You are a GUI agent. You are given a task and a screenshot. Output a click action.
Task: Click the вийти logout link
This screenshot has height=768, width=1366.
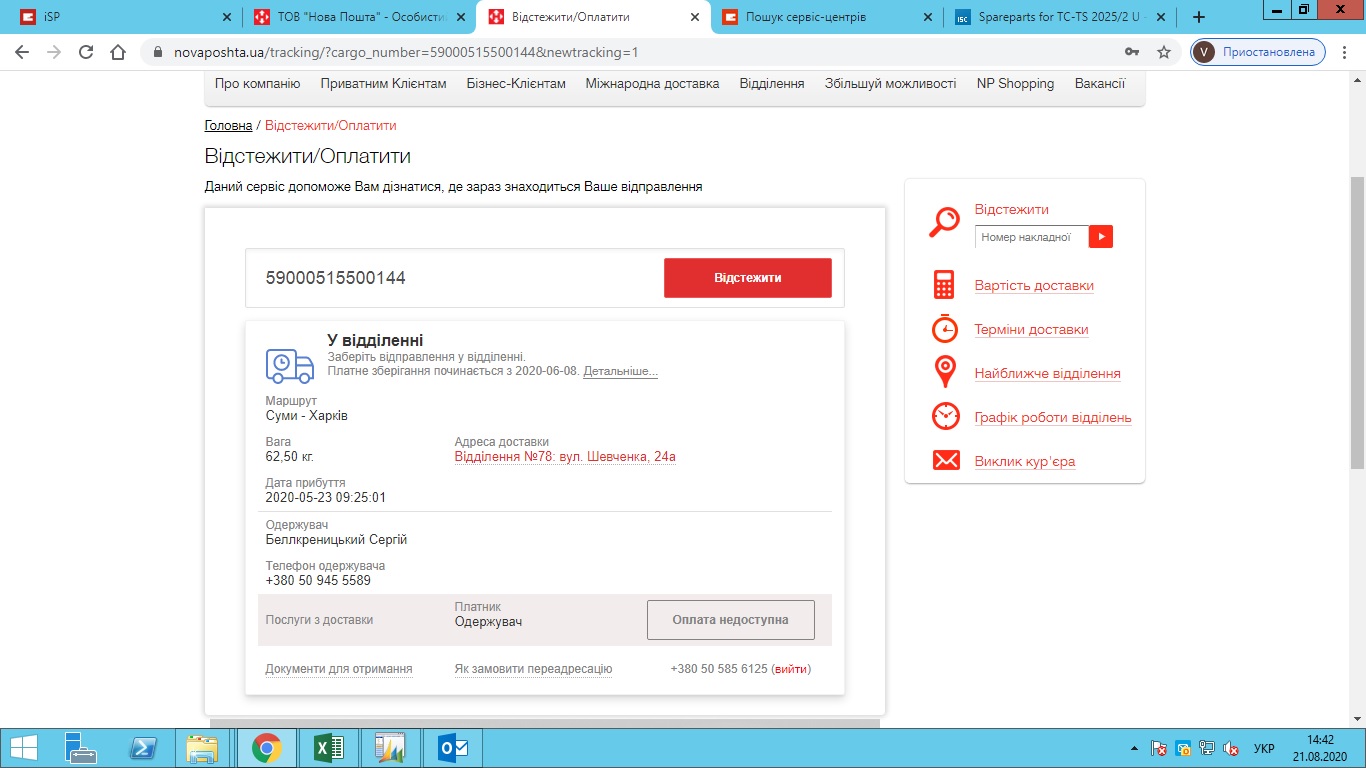click(x=791, y=669)
